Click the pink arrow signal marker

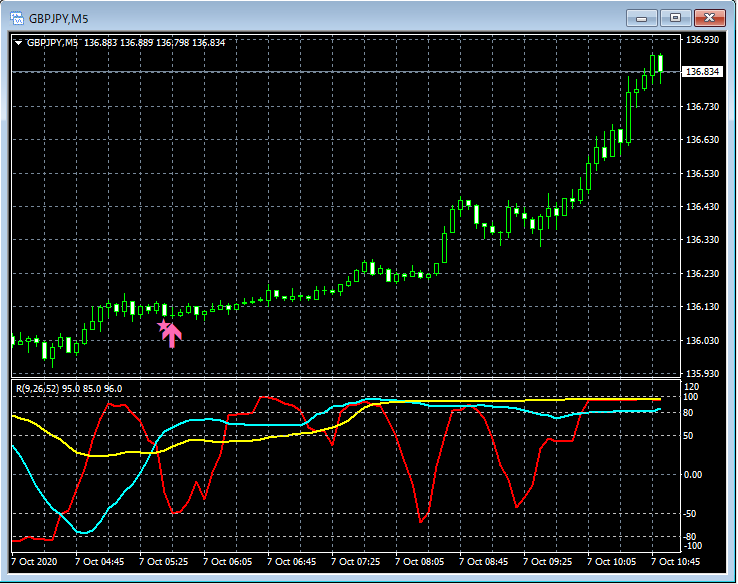pos(172,335)
